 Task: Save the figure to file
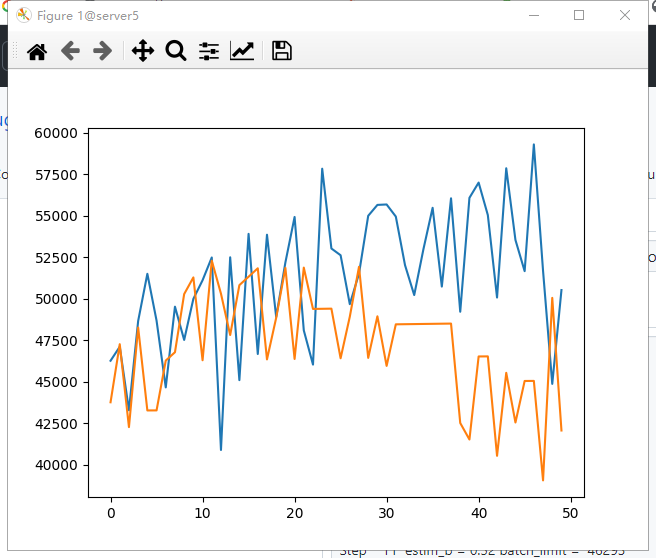coord(282,51)
